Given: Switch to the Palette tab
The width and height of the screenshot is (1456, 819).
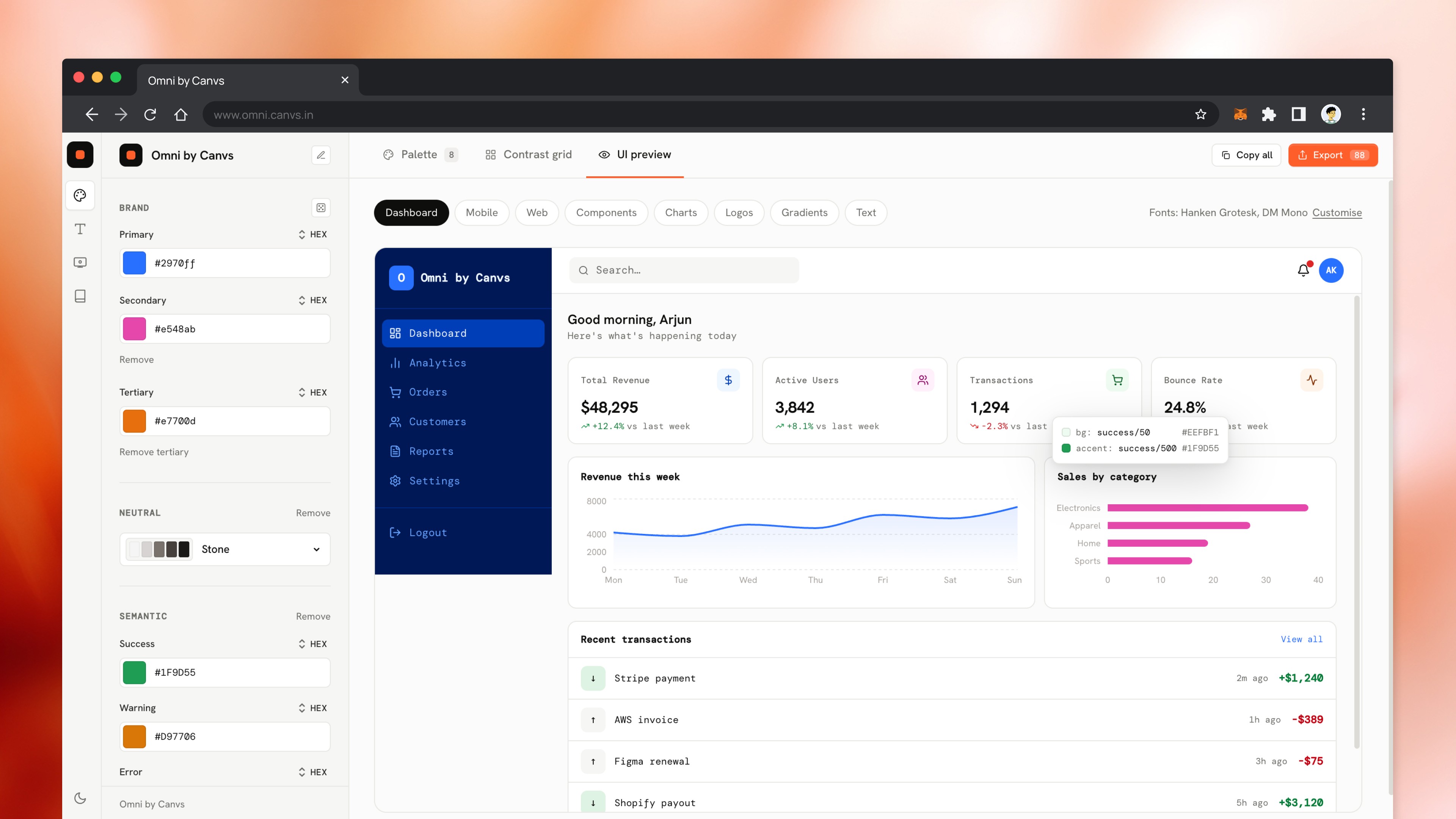Looking at the screenshot, I should click(x=420, y=155).
